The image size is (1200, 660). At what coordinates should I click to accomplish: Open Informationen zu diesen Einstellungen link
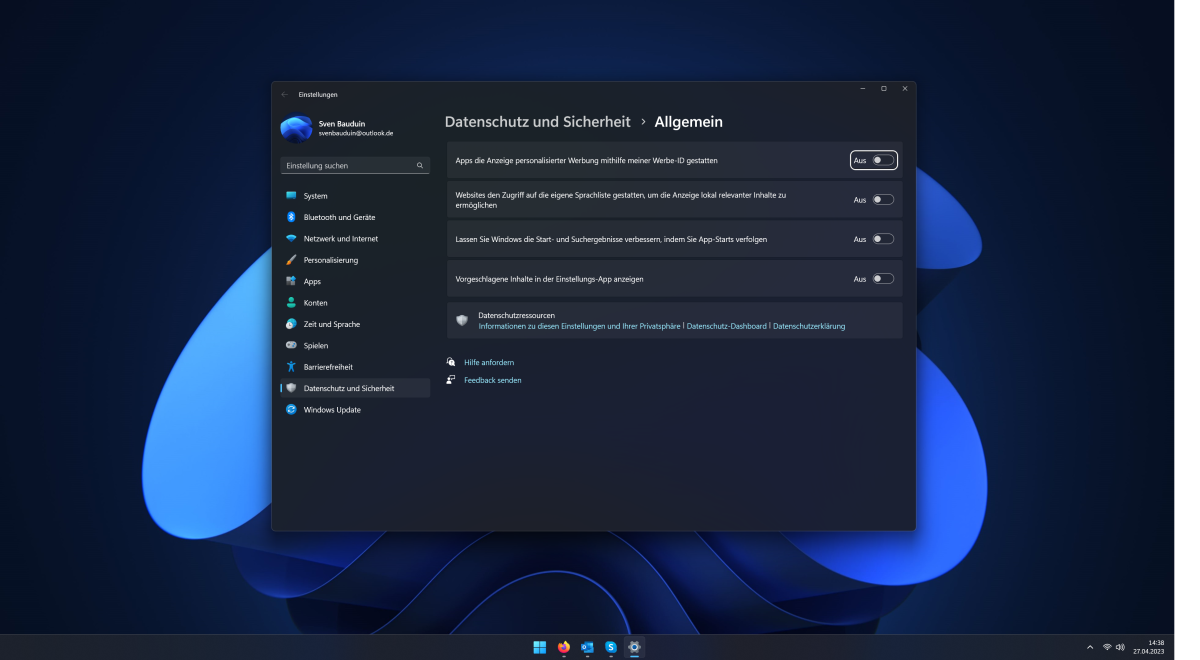coord(579,326)
